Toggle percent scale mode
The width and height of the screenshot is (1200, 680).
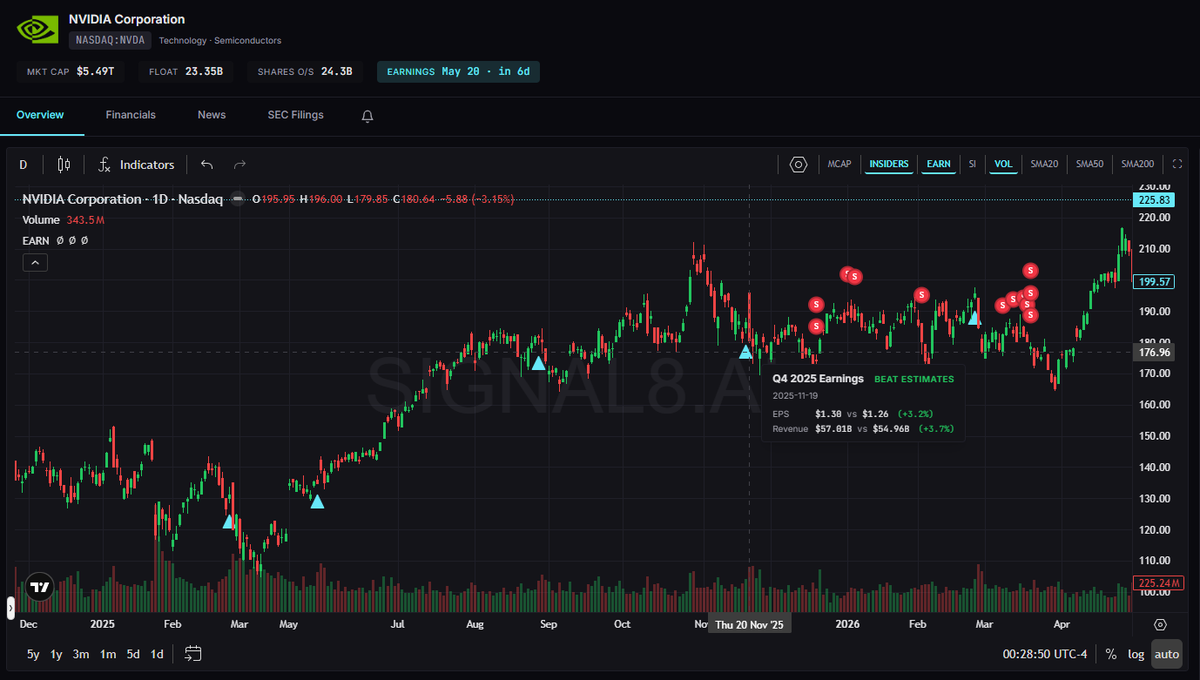tap(1111, 654)
